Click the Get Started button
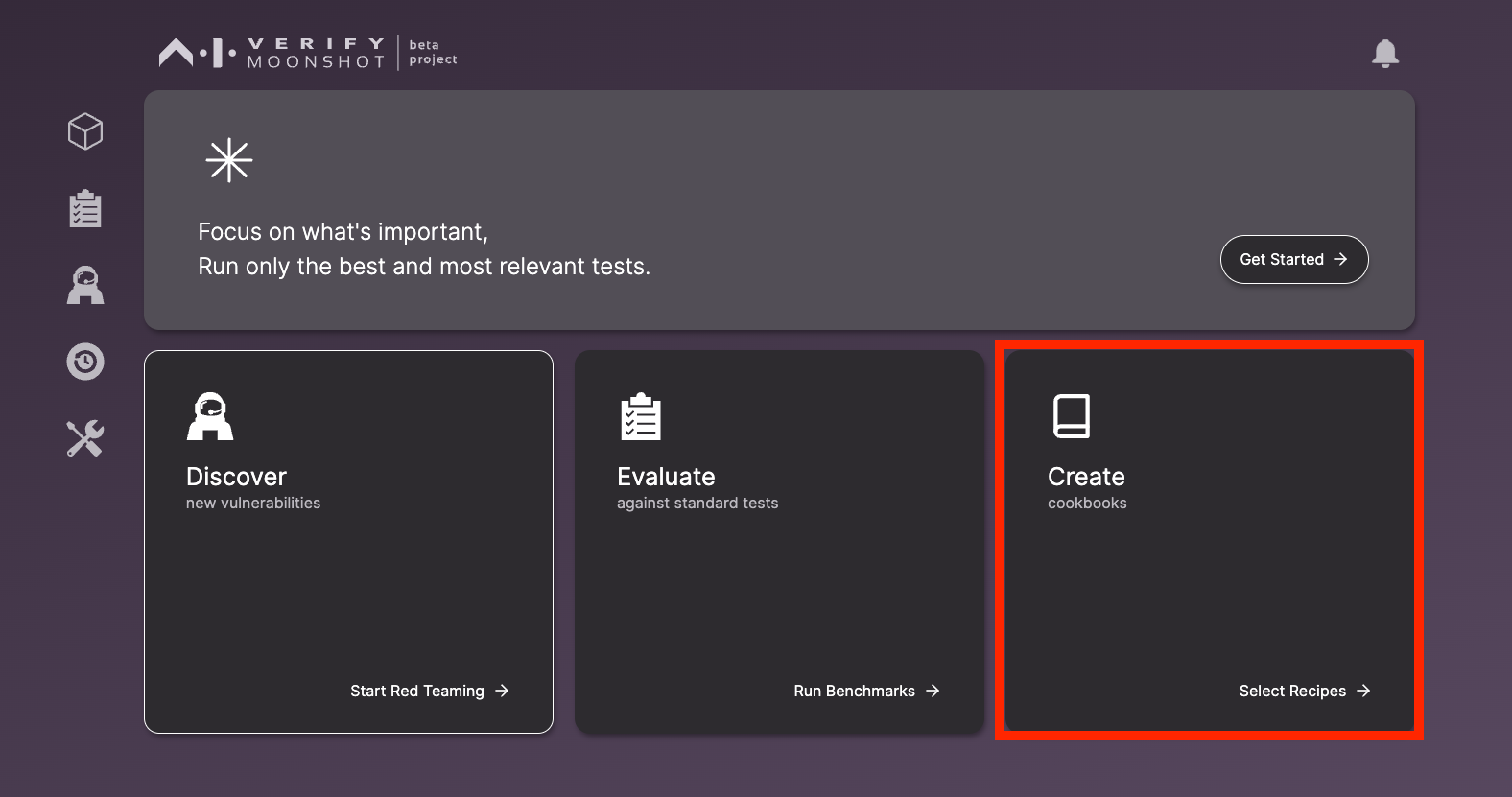 [x=1294, y=259]
